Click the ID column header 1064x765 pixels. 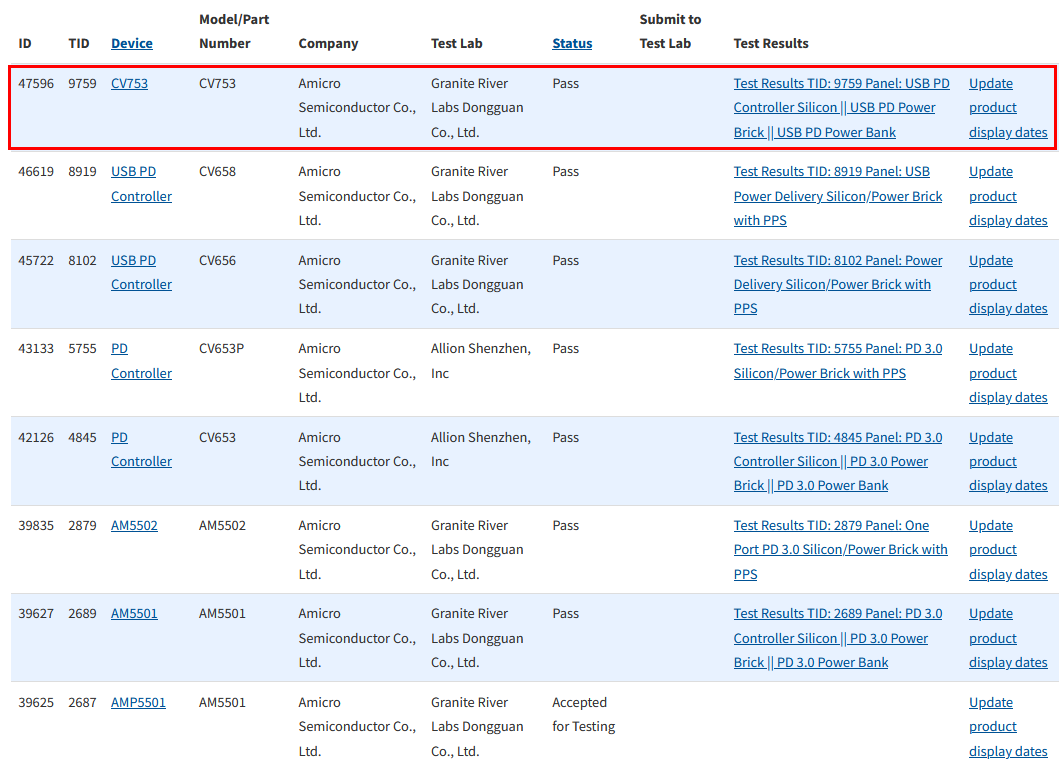point(24,43)
